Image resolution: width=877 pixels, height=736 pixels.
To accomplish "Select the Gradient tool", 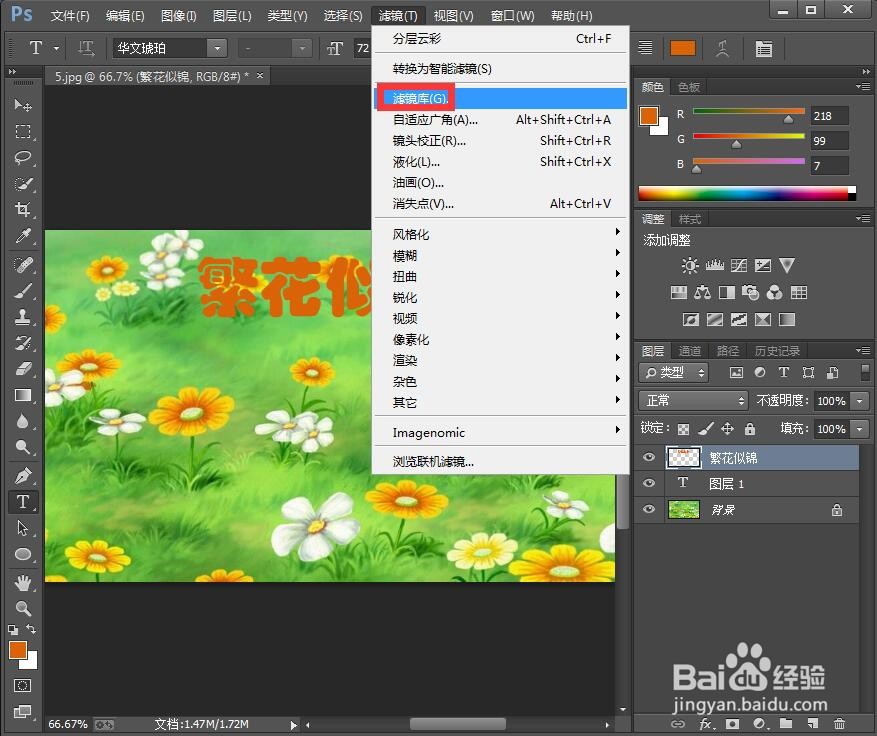I will 22,396.
